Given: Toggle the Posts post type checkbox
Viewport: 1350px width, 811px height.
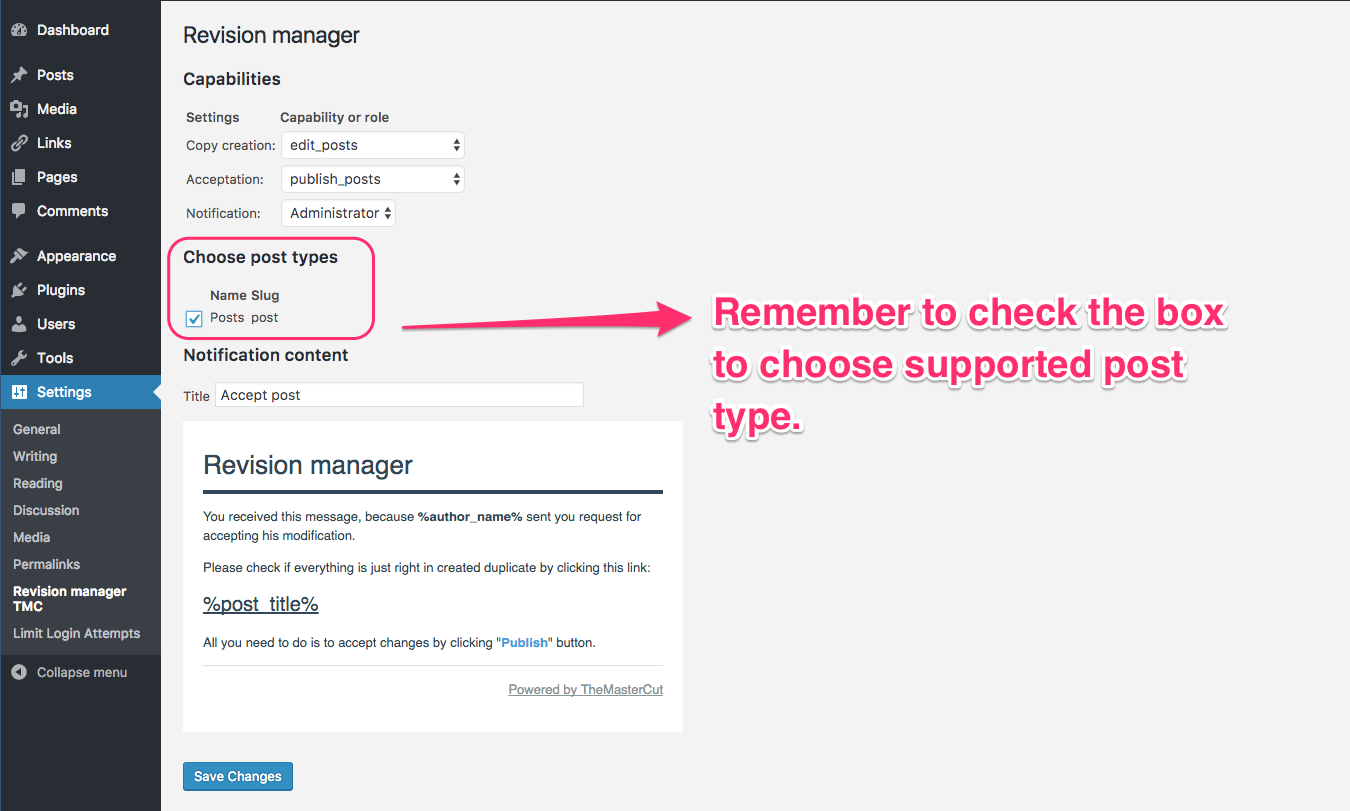Looking at the screenshot, I should pos(195,319).
